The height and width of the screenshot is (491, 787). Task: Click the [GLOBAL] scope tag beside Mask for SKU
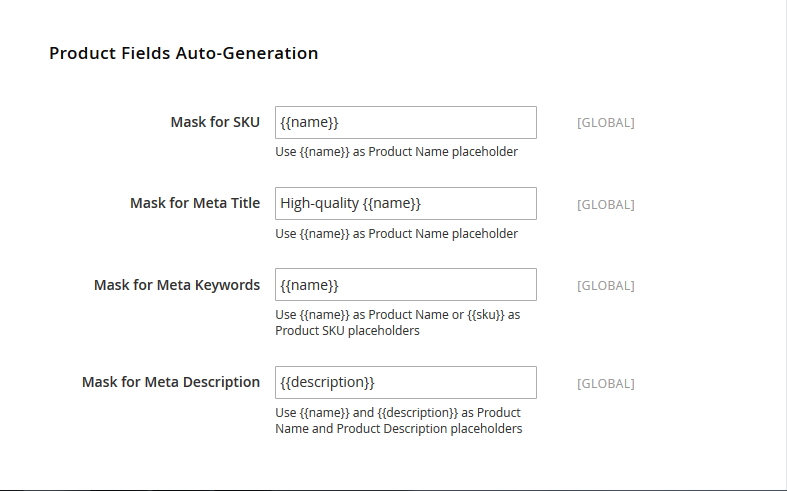(605, 122)
